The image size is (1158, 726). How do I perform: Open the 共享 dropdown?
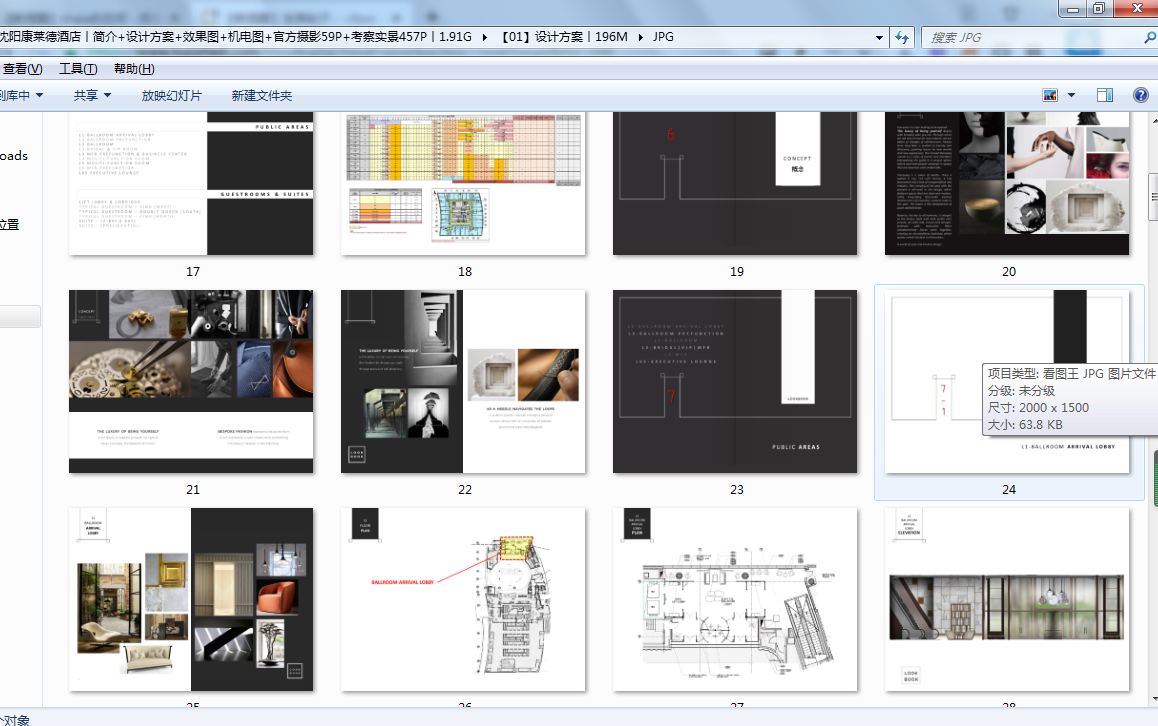(x=92, y=95)
